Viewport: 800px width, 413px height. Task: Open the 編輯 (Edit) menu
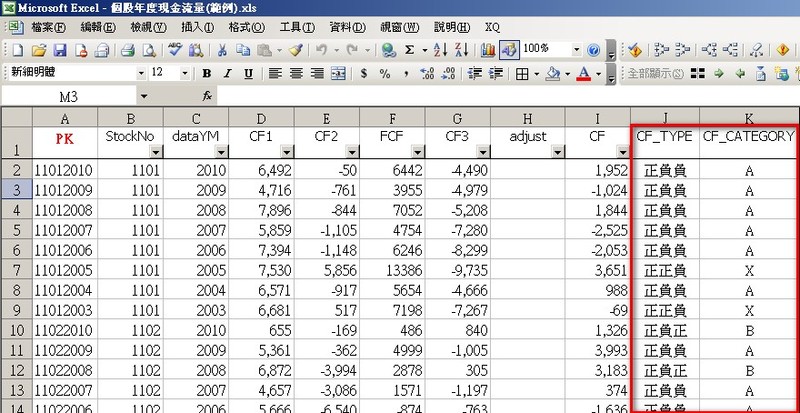point(98,27)
